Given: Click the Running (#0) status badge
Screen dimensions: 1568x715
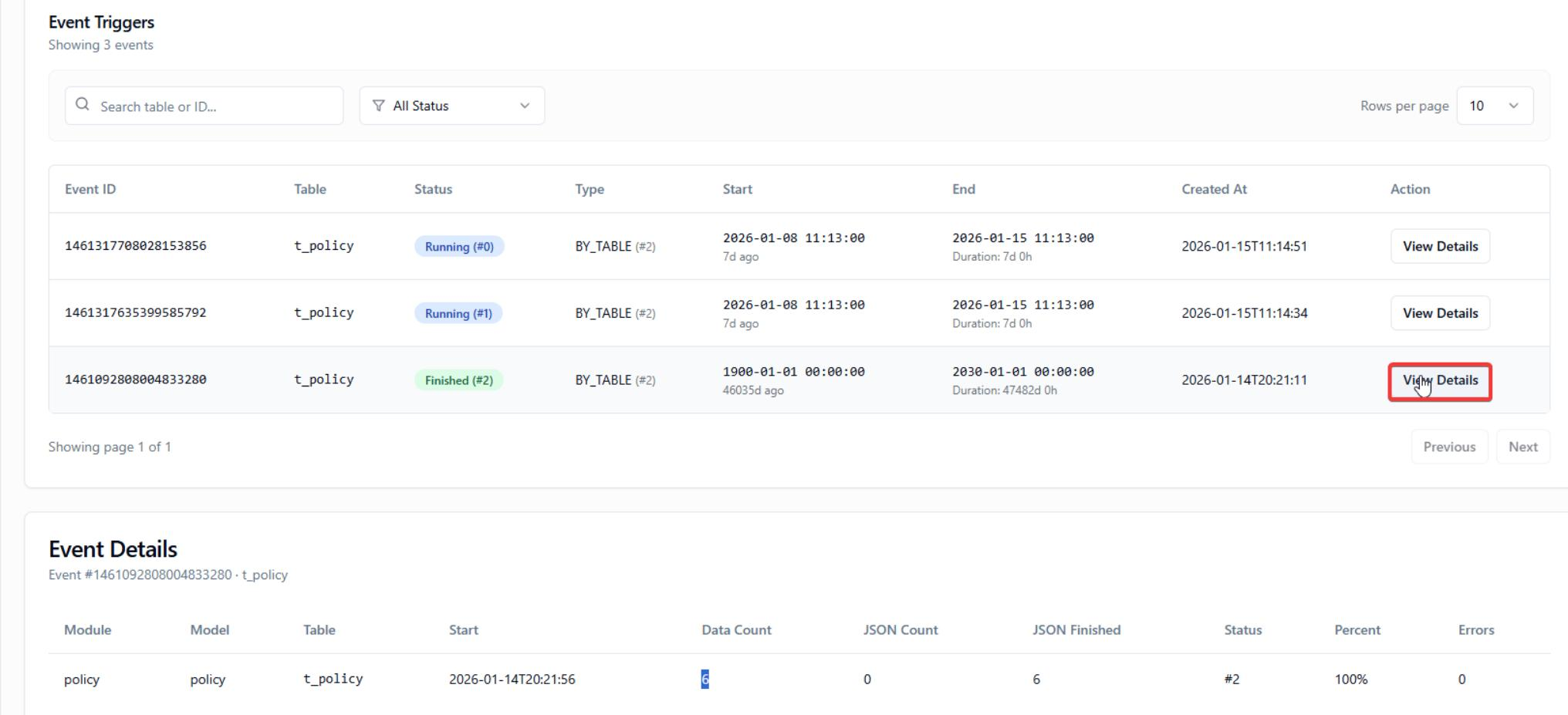Looking at the screenshot, I should tap(459, 247).
